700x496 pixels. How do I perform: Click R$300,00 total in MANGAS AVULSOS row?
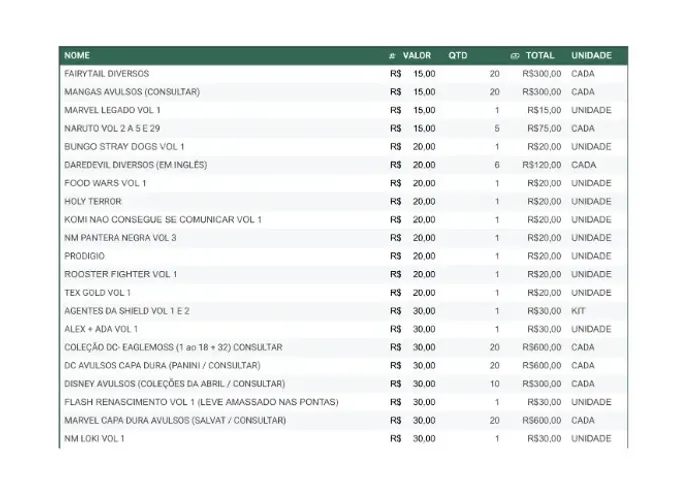click(x=542, y=92)
